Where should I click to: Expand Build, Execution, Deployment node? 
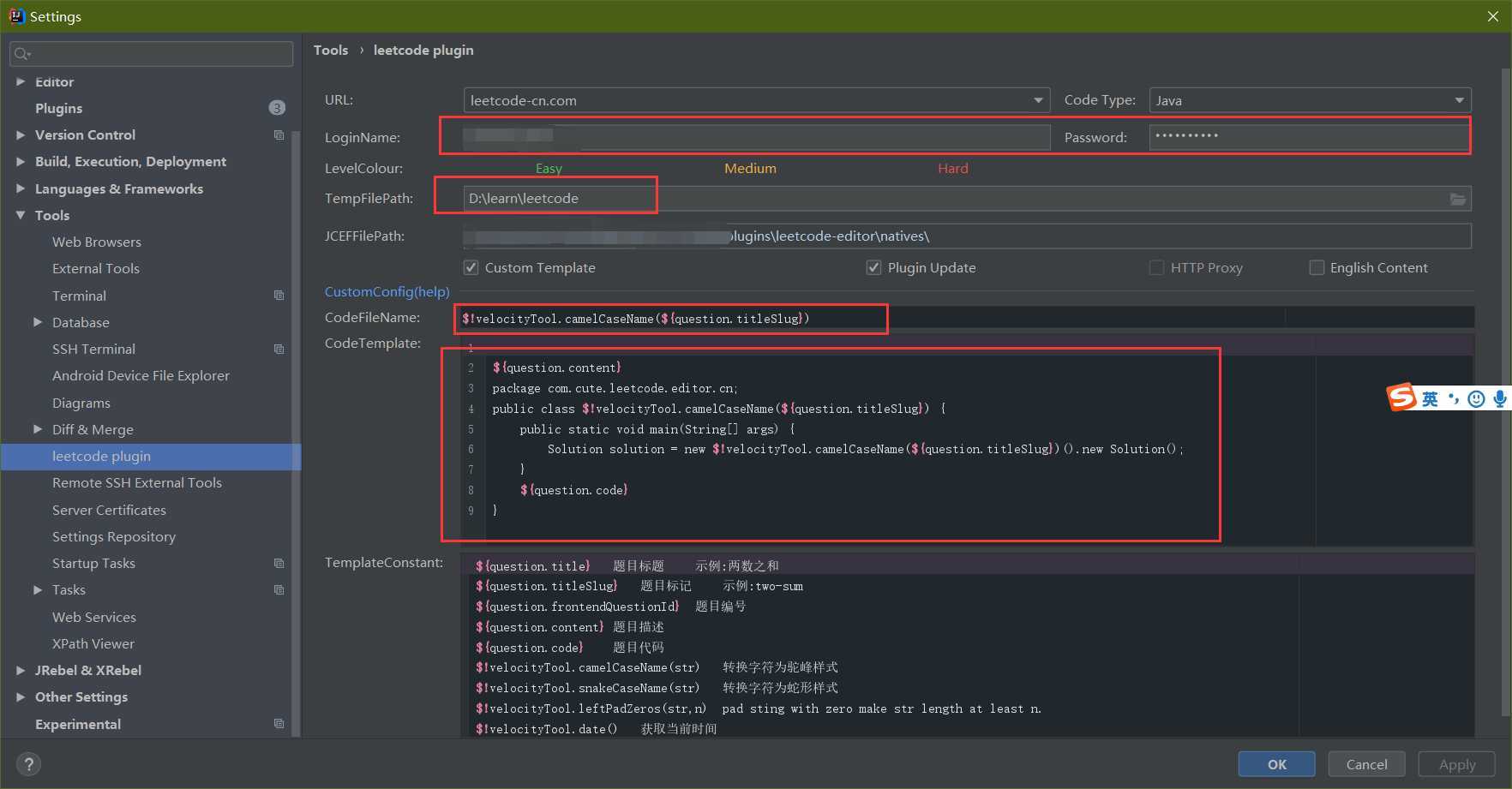click(21, 162)
